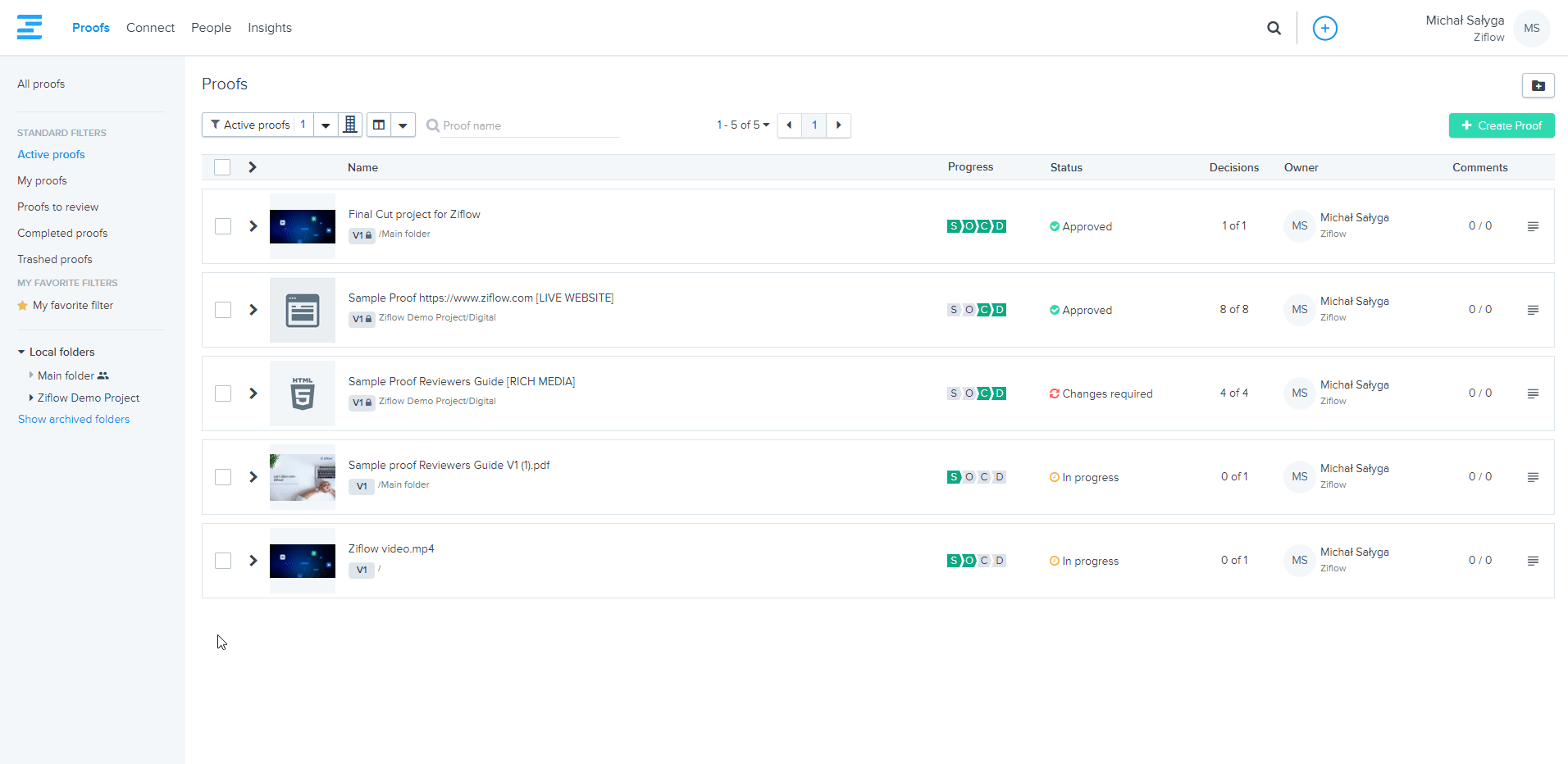Click Show archived folders link
This screenshot has width=1568, height=764.
pos(74,419)
